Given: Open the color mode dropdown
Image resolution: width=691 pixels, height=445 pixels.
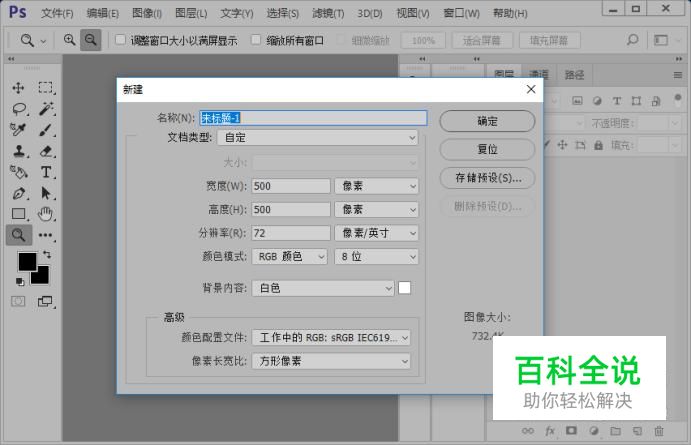Looking at the screenshot, I should 290,256.
